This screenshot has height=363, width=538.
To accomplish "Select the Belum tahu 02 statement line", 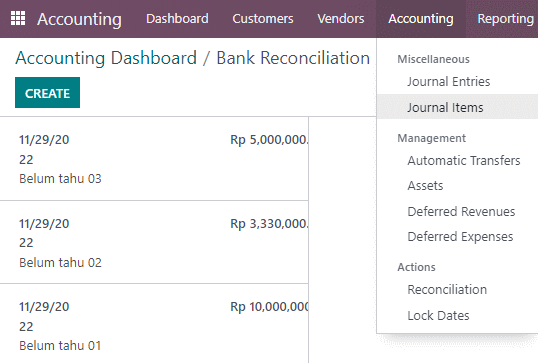I will [154, 242].
